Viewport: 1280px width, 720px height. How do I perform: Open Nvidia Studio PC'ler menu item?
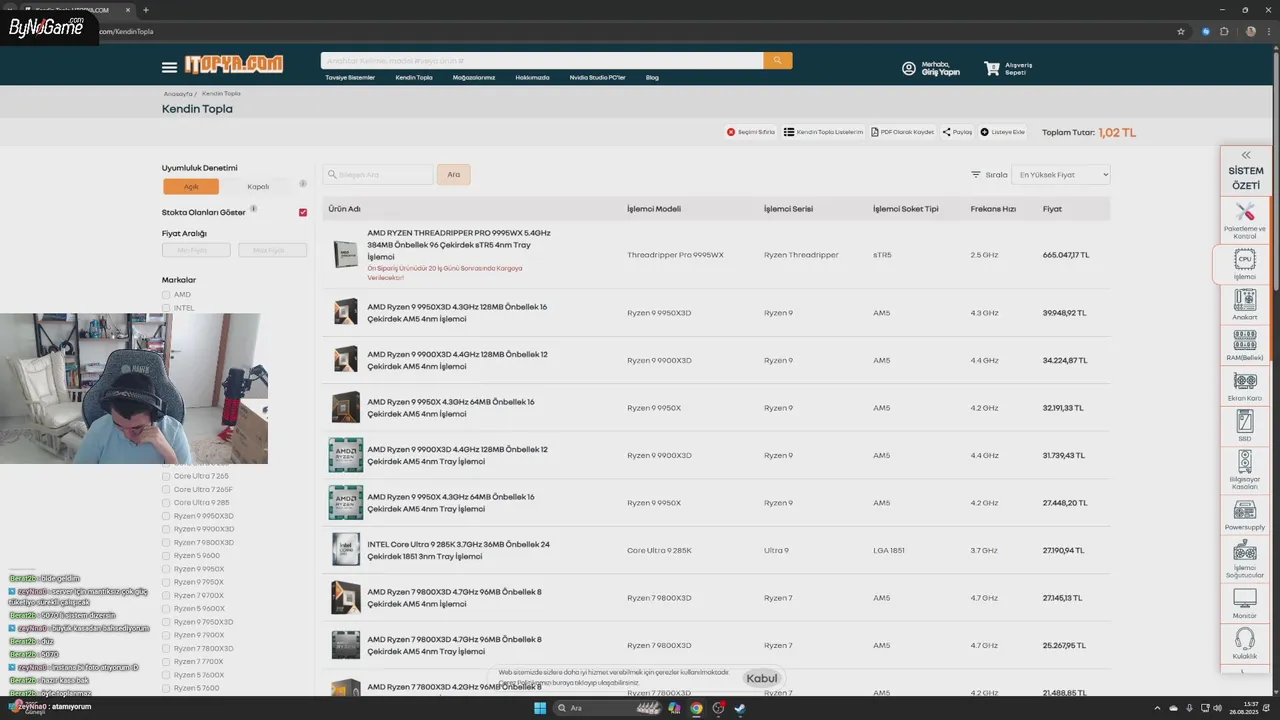click(597, 77)
